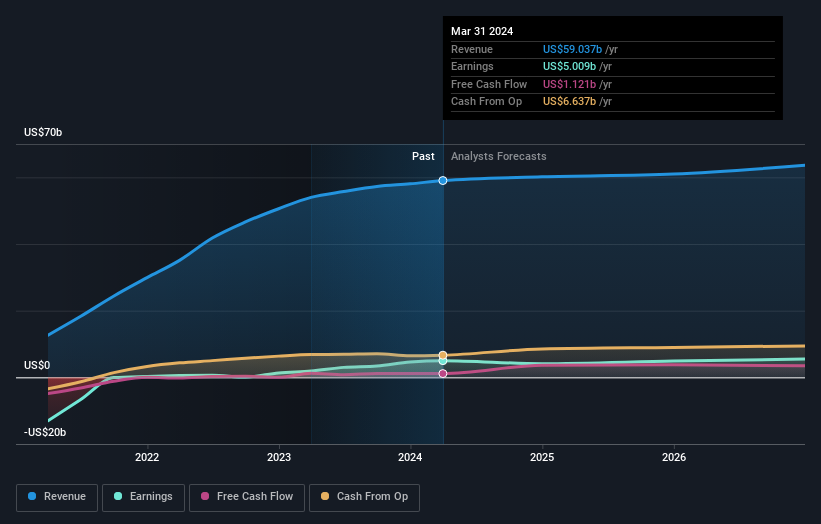The image size is (821, 524).
Task: Click the blue Revenue data point marker
Action: (443, 181)
